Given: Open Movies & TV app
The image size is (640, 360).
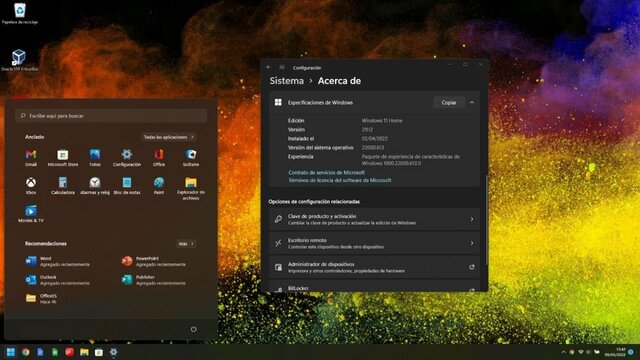Looking at the screenshot, I should pyautogui.click(x=31, y=213).
